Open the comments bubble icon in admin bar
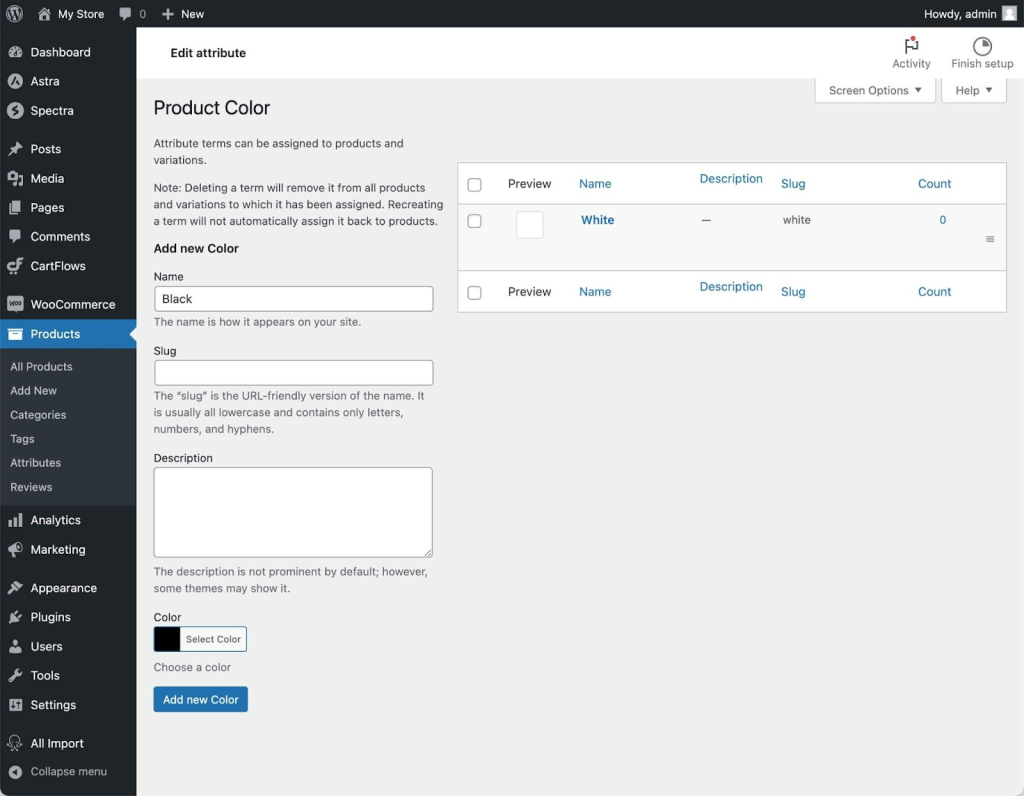The height and width of the screenshot is (796, 1024). [125, 14]
